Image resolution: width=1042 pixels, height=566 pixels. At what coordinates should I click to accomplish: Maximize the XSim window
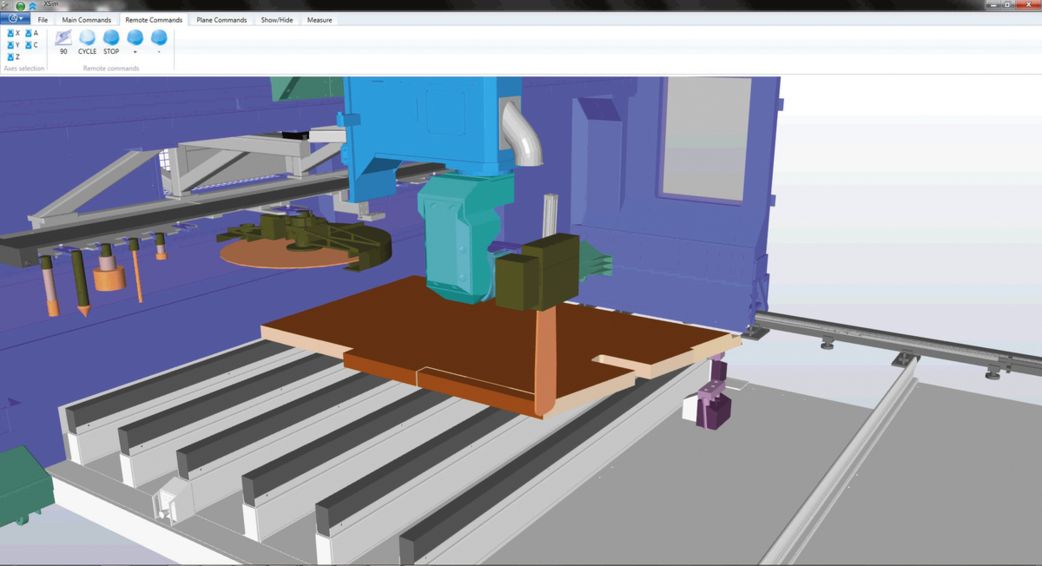pyautogui.click(x=1007, y=5)
